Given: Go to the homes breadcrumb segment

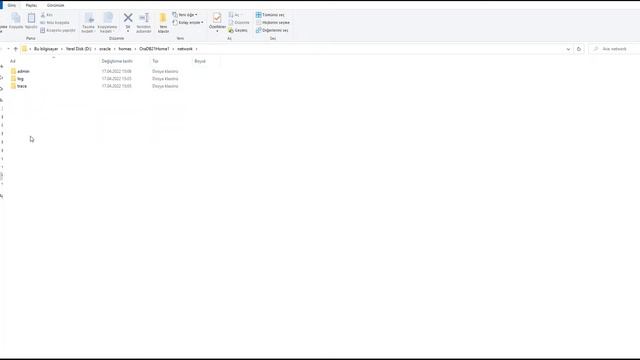Looking at the screenshot, I should 125,49.
